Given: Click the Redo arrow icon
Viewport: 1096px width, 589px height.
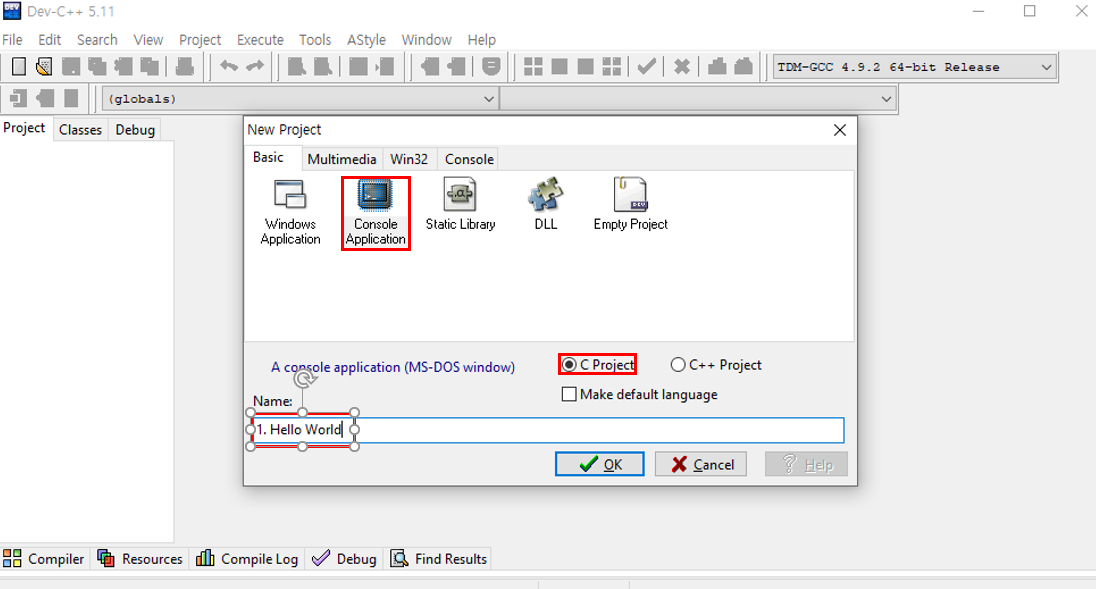Looking at the screenshot, I should tap(255, 66).
